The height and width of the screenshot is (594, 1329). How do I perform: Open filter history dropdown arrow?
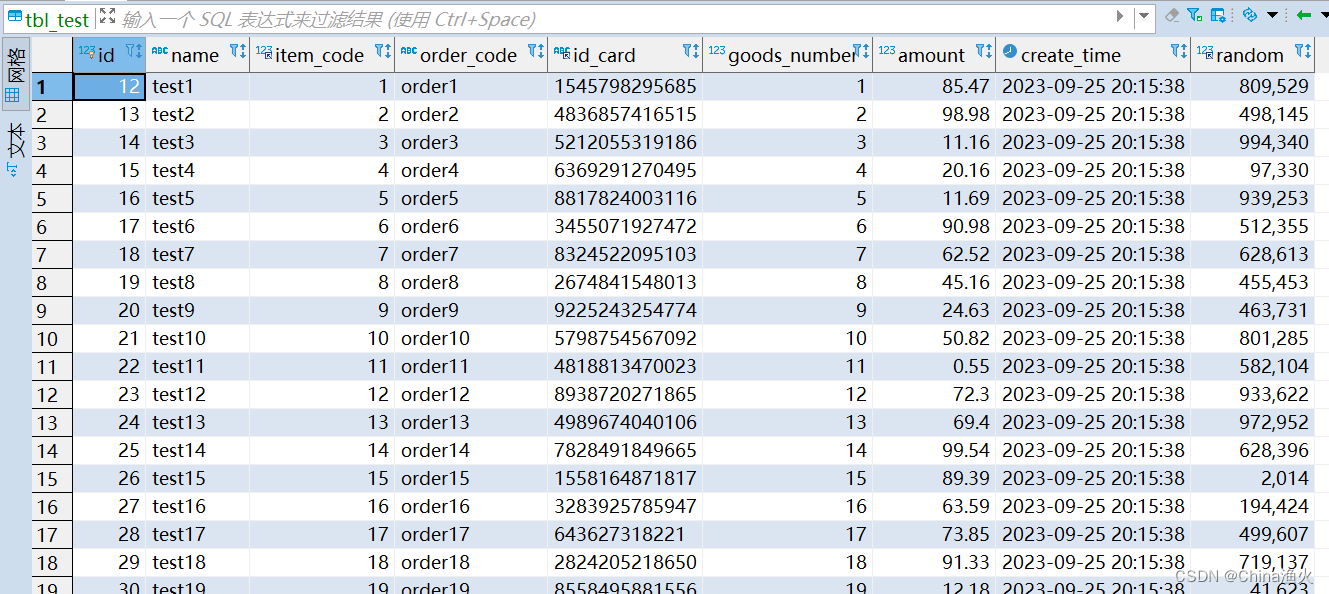(x=1144, y=16)
